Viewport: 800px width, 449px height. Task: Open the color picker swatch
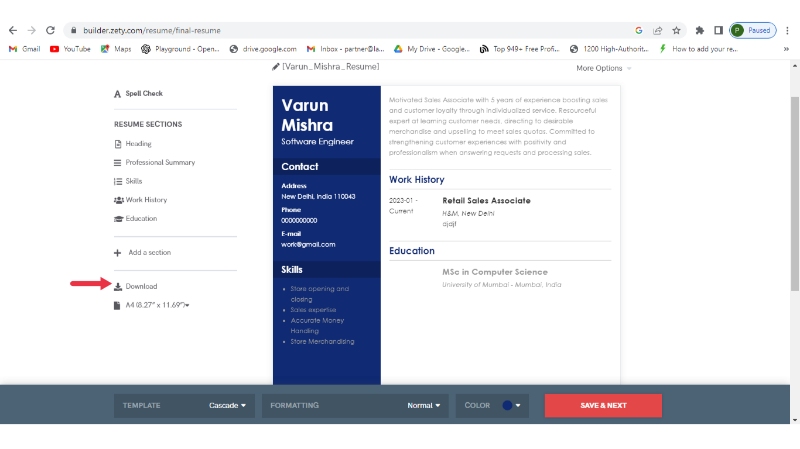pyautogui.click(x=508, y=405)
